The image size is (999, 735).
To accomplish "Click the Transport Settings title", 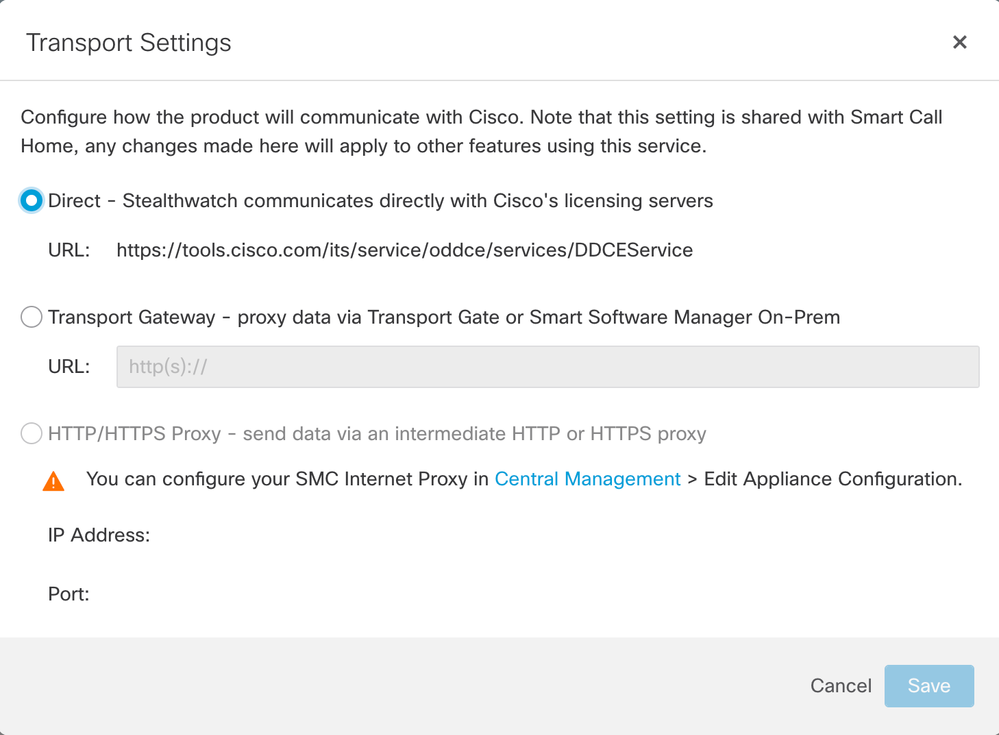I will 128,43.
